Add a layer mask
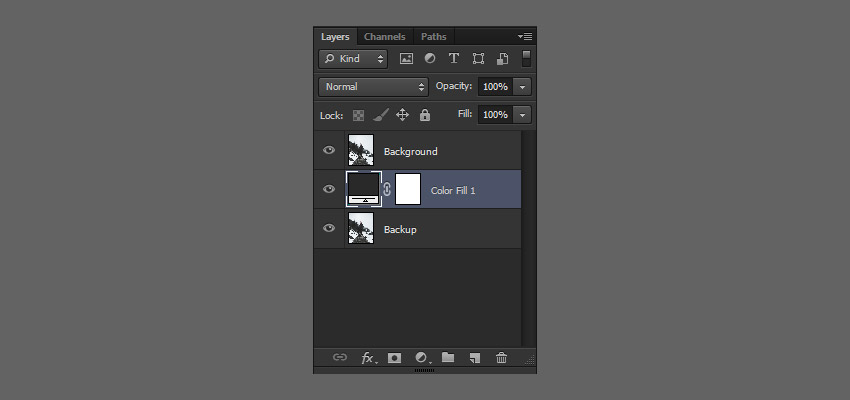Image resolution: width=850 pixels, height=400 pixels. [x=395, y=358]
